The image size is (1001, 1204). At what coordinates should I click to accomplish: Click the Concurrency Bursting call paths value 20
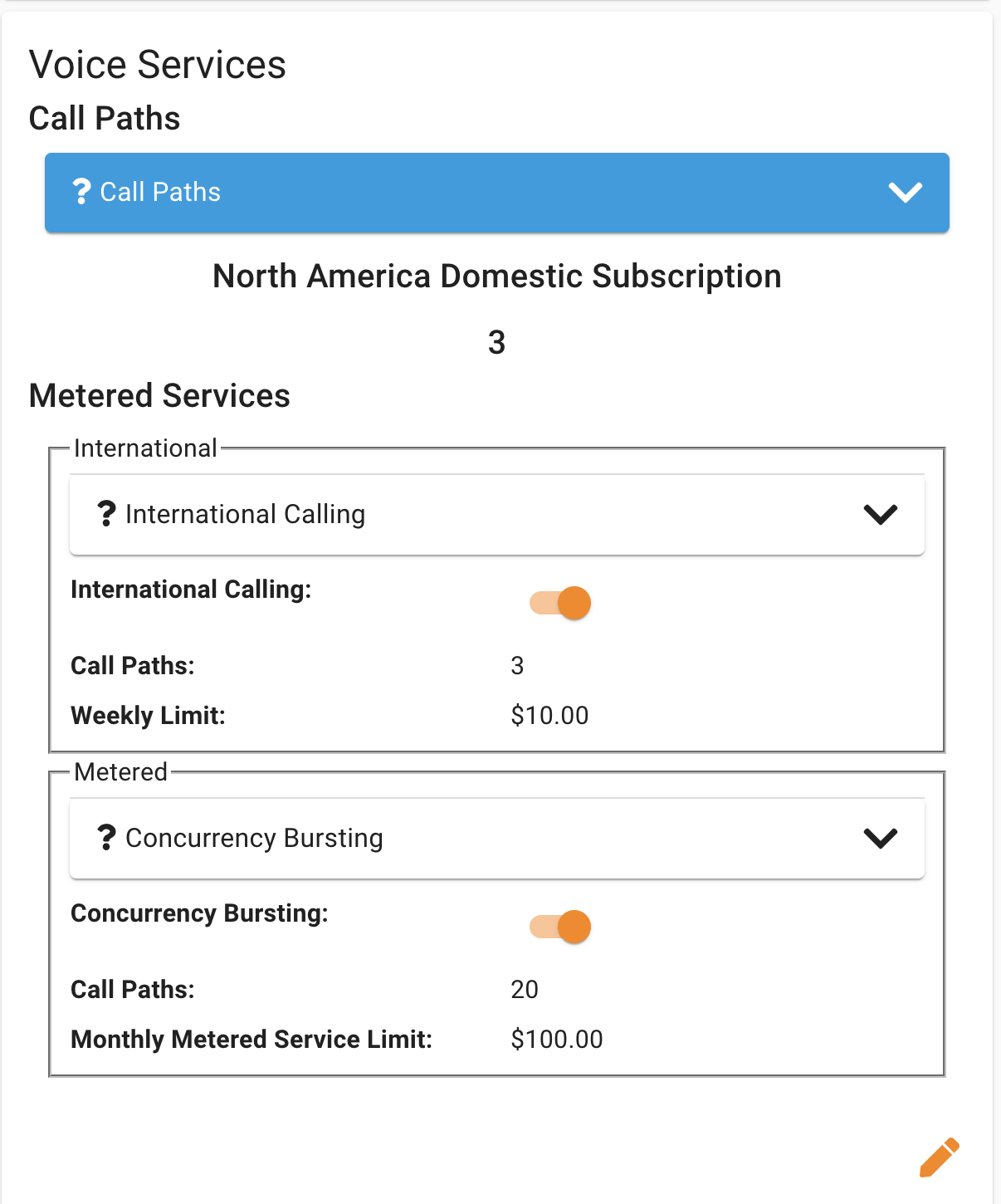pos(525,990)
